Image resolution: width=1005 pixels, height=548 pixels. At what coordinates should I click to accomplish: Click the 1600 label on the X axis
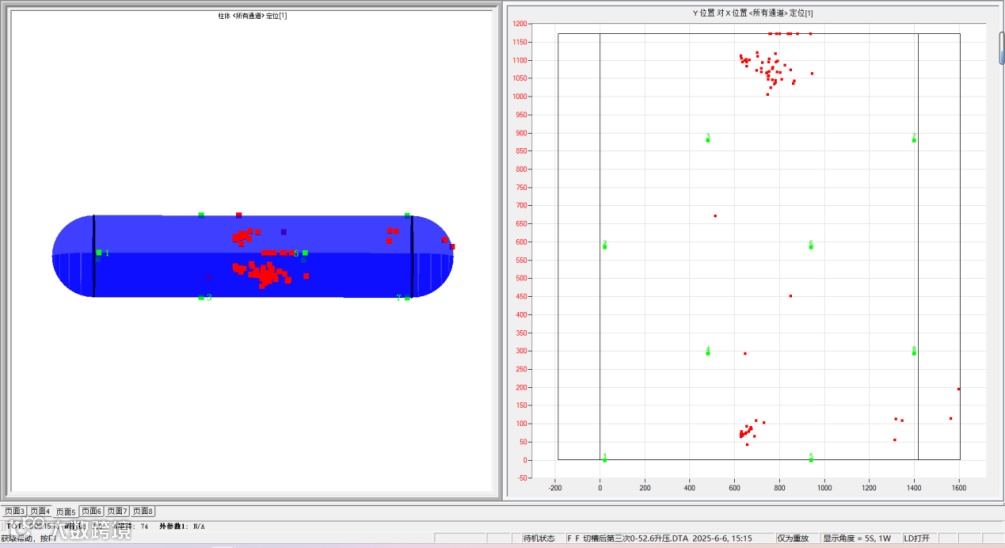(x=959, y=488)
